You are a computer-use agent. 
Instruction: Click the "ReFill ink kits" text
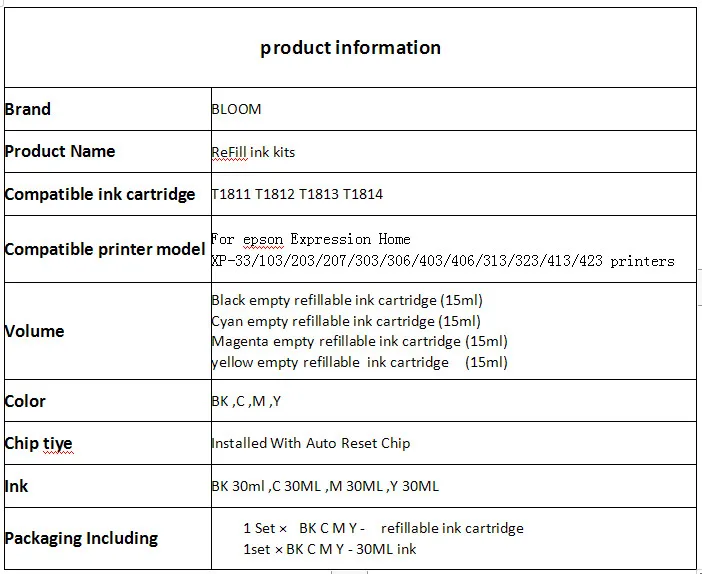(x=253, y=152)
